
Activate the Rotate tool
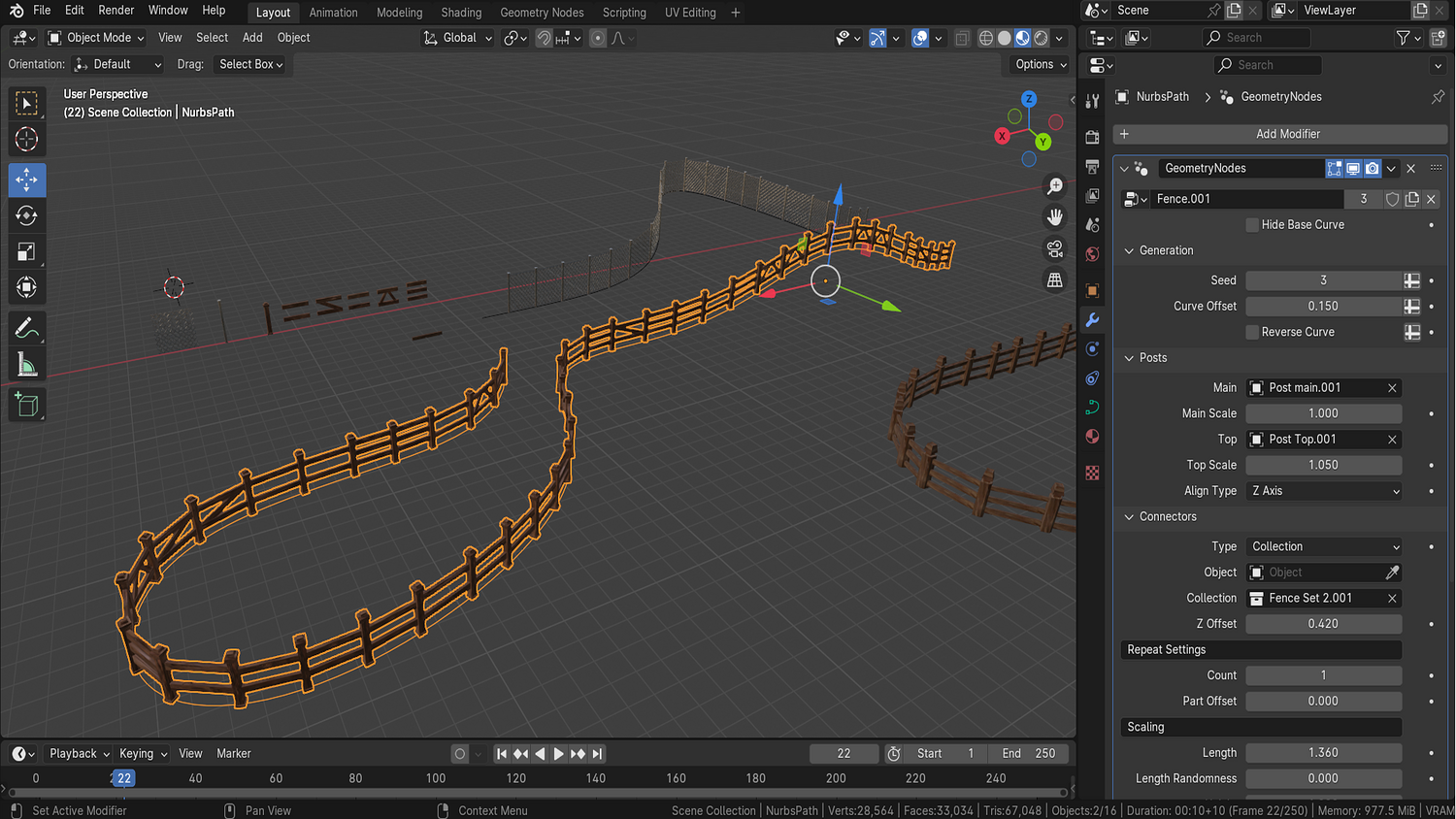27,215
